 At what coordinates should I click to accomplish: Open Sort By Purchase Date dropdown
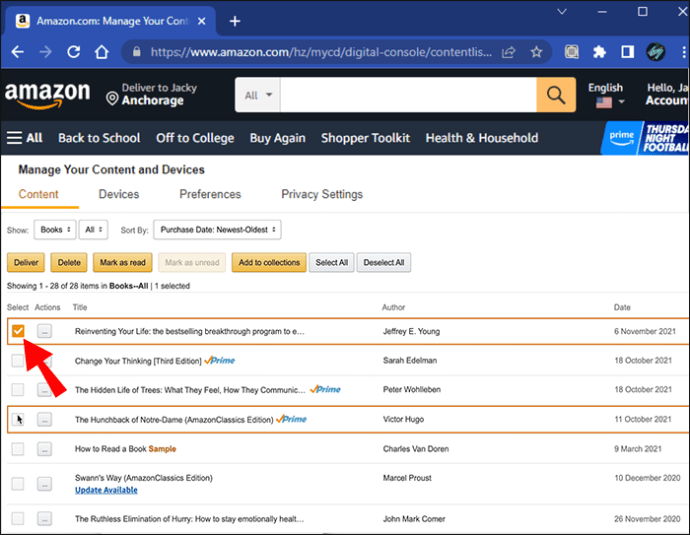coord(217,230)
